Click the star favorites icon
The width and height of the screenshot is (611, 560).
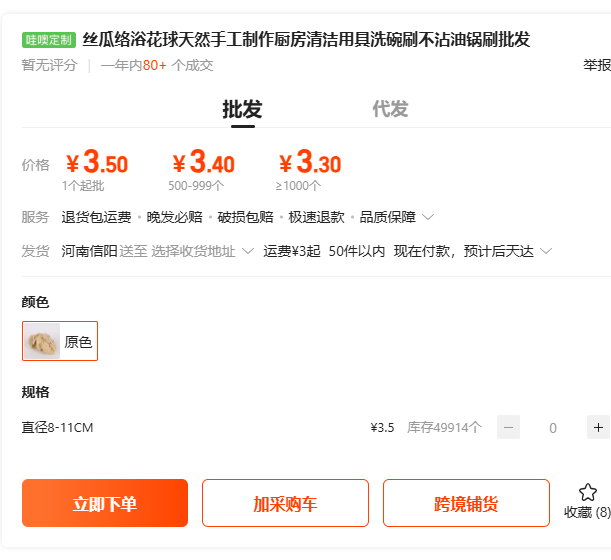click(587, 492)
